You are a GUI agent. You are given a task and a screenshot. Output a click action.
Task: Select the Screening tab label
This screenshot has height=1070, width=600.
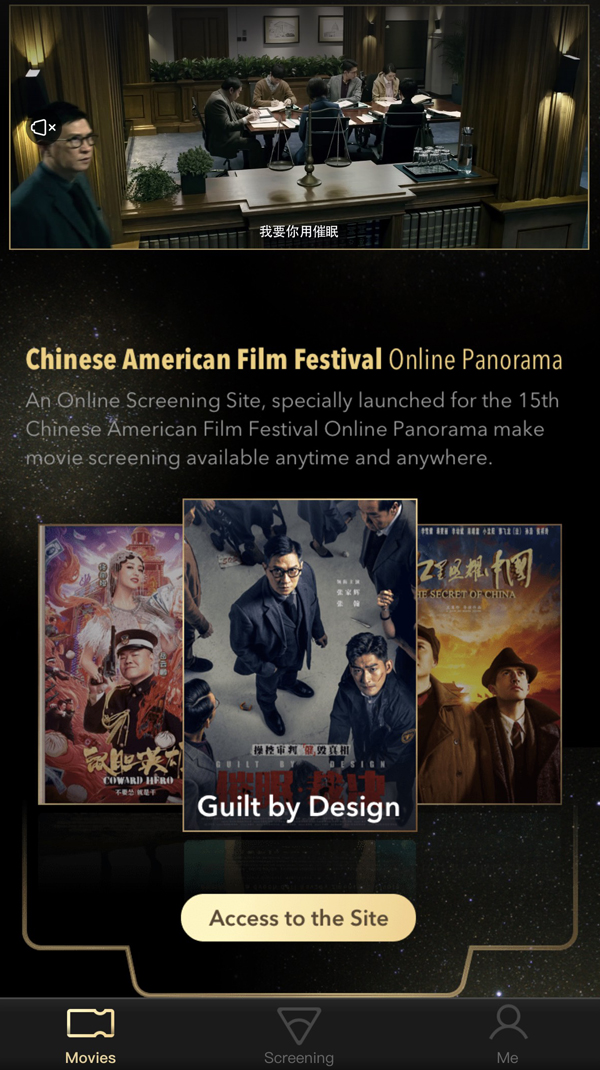point(299,1057)
